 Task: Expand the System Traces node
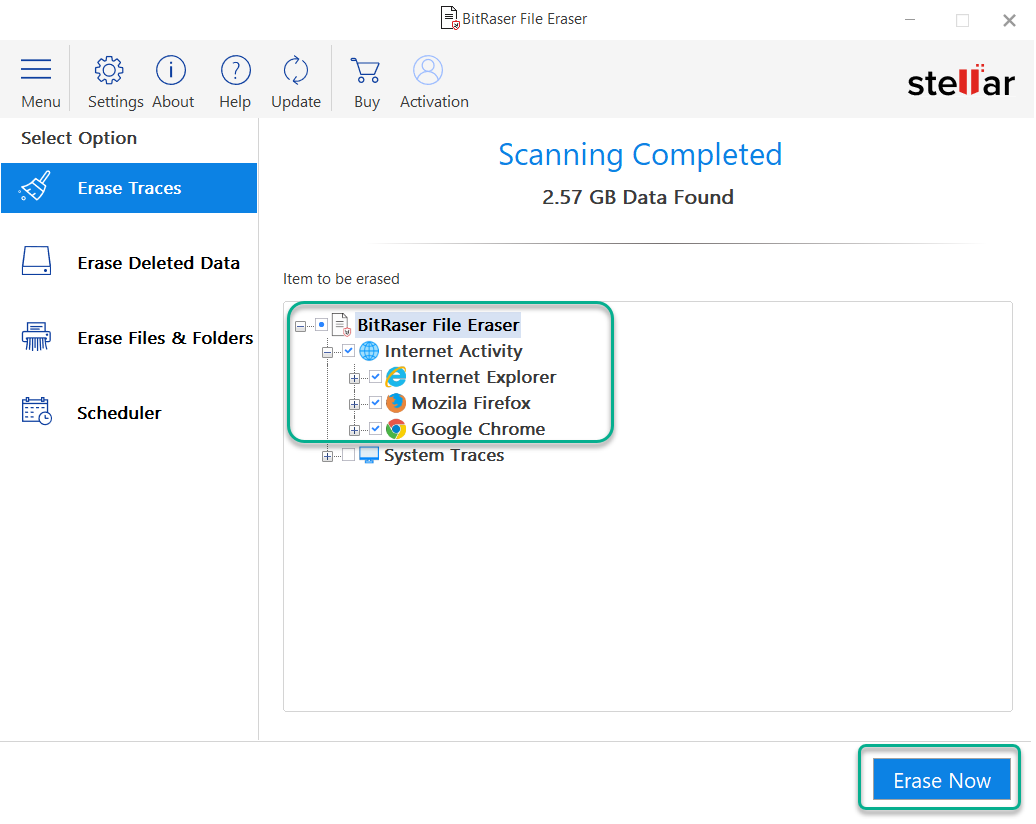(328, 456)
